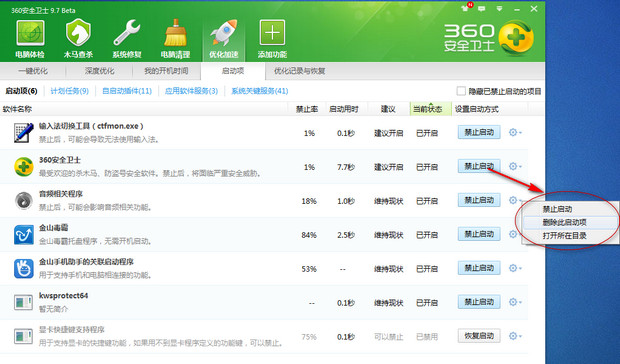
Task: Toggle 隐藏已禁止启动的项目 checkbox
Action: [461, 91]
